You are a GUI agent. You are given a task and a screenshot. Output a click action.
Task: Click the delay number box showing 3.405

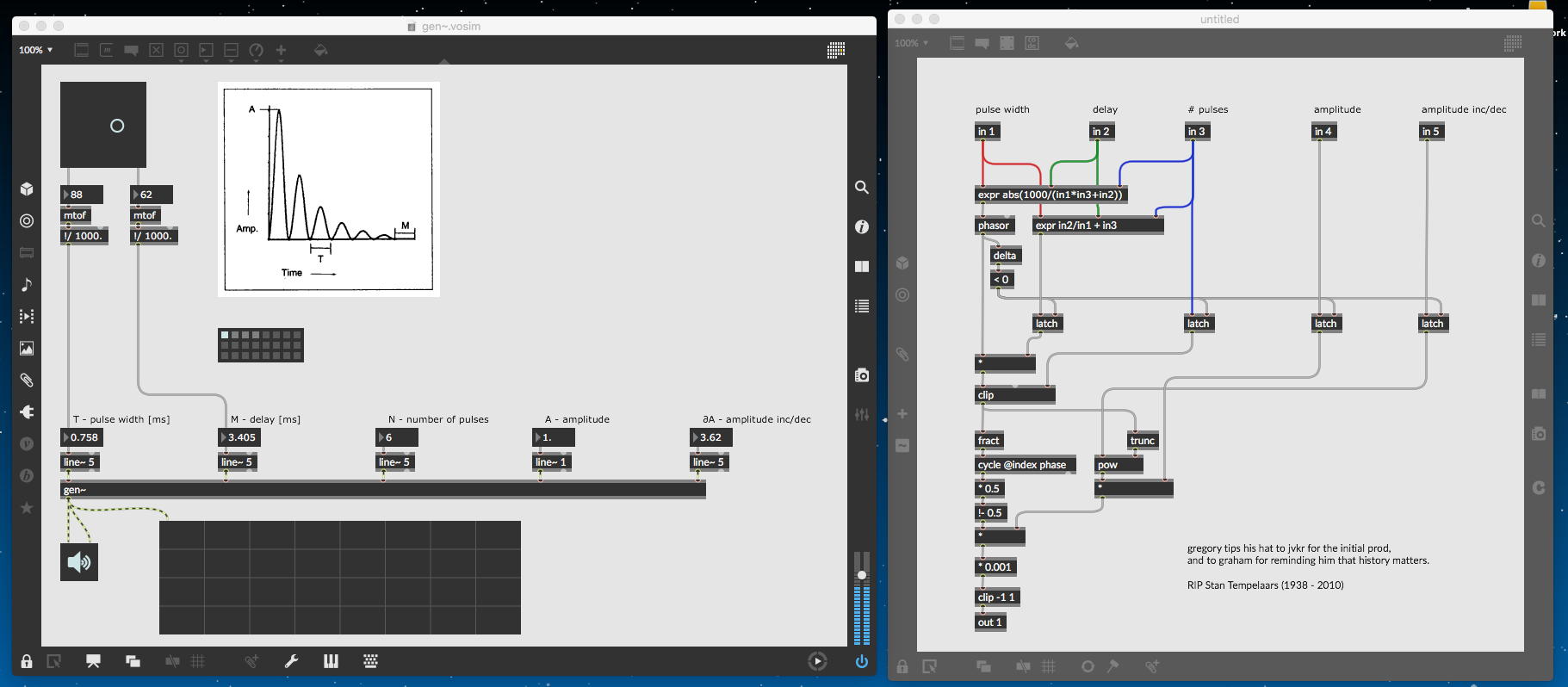(239, 437)
